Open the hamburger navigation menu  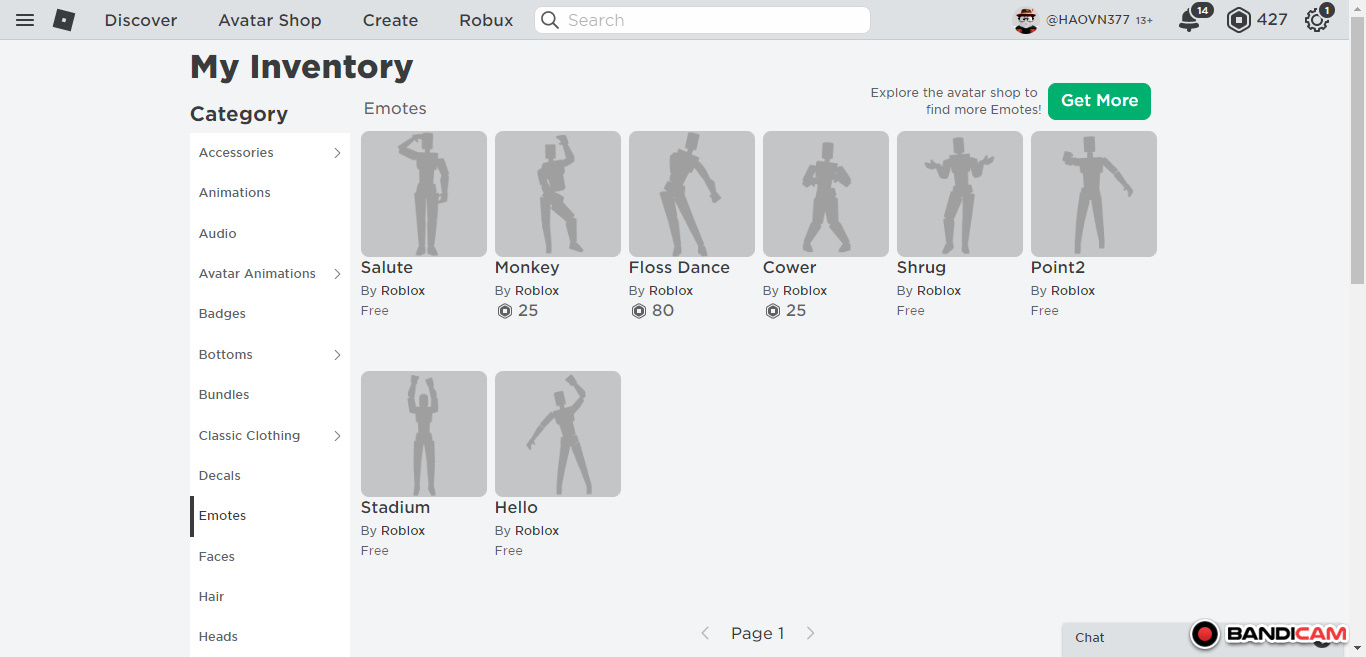(x=25, y=20)
